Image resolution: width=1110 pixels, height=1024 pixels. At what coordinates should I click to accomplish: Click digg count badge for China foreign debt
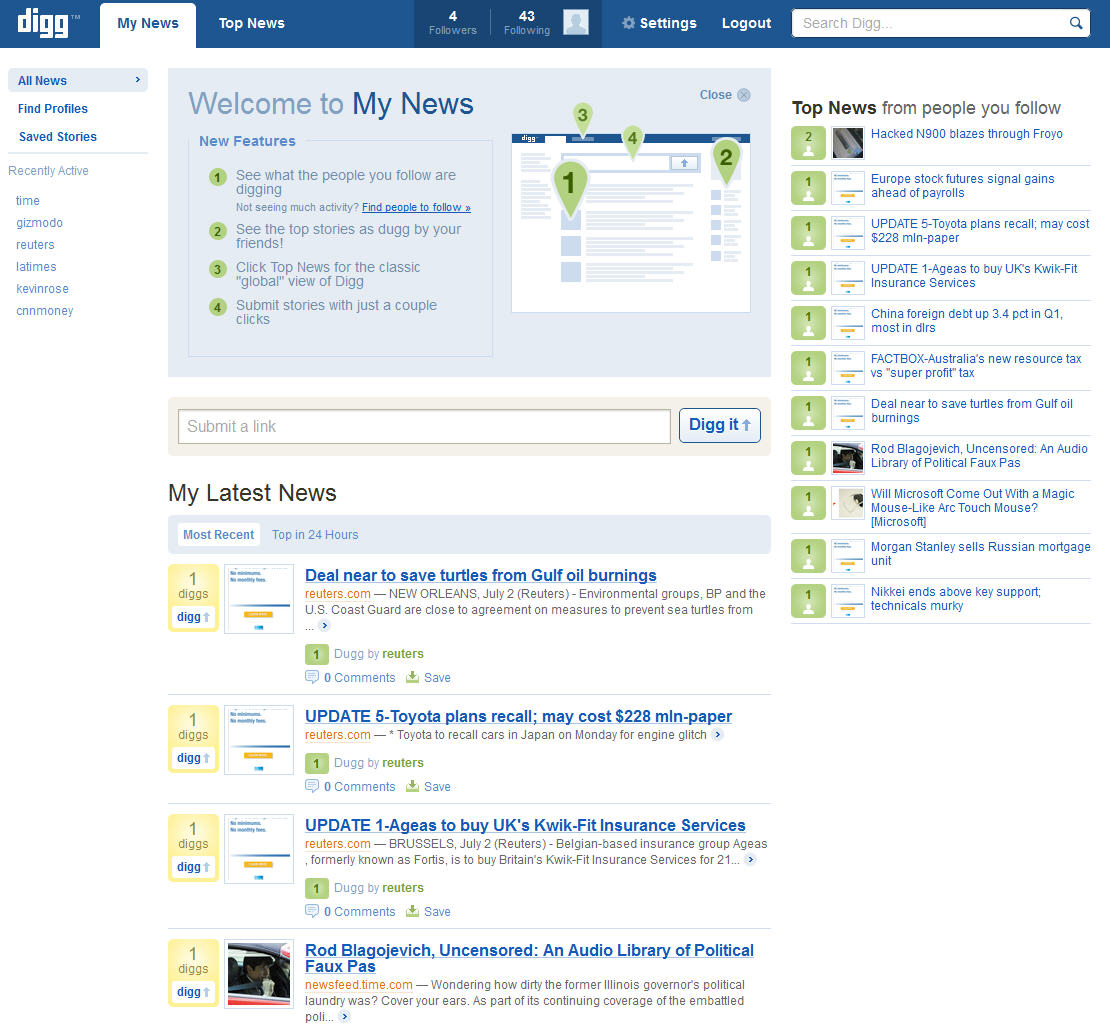pos(808,323)
